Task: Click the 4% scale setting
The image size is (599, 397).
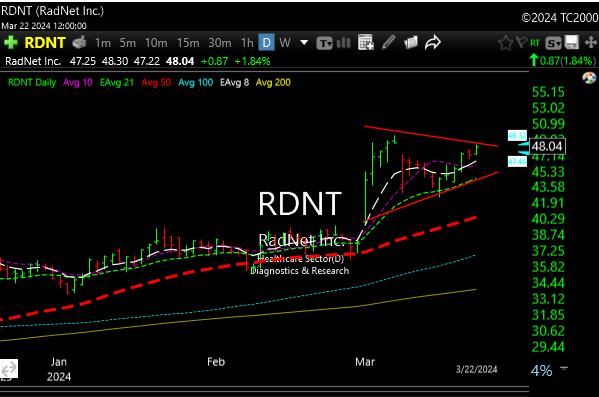Action: [541, 371]
